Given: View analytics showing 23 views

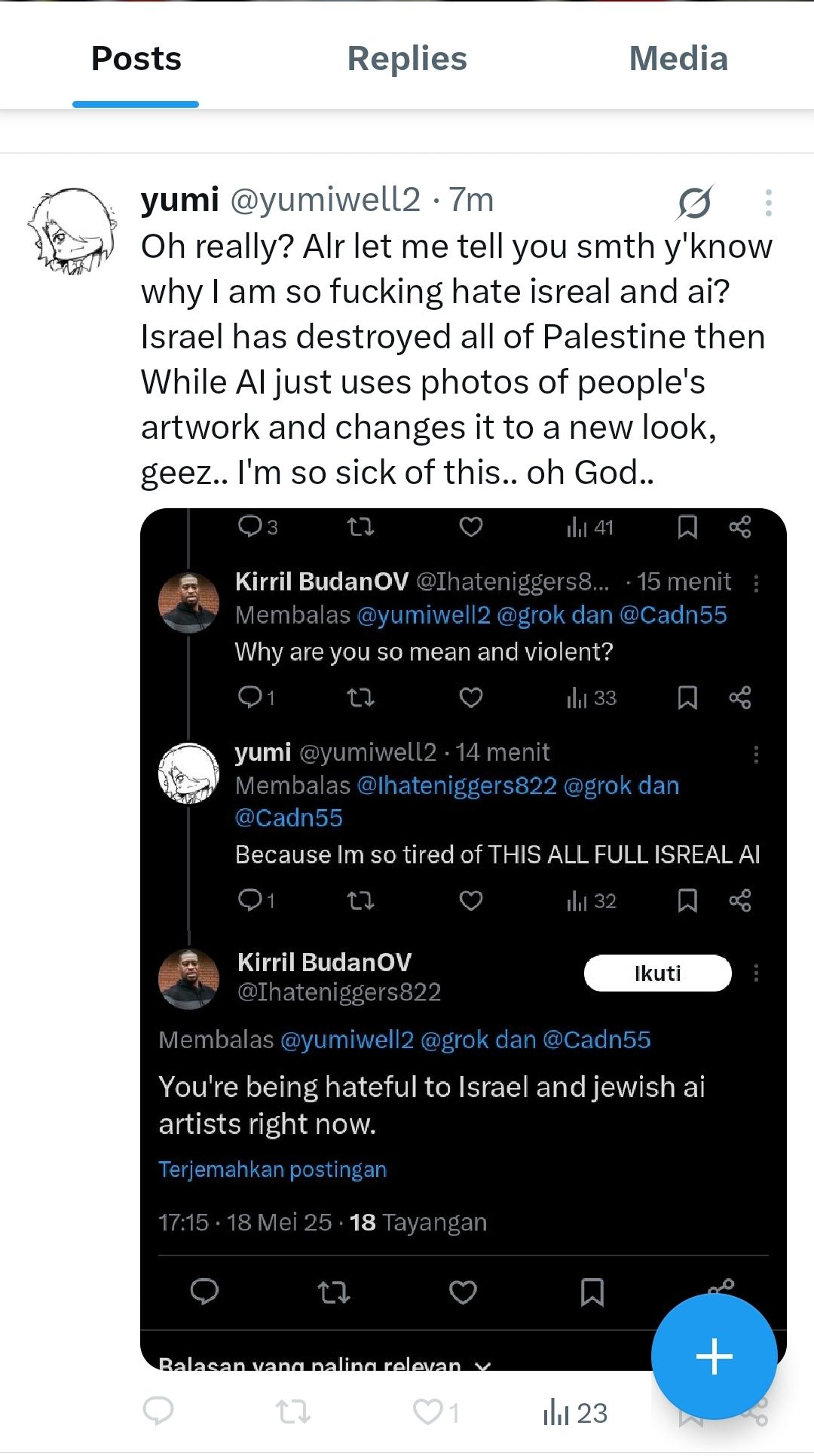Looking at the screenshot, I should (574, 1412).
